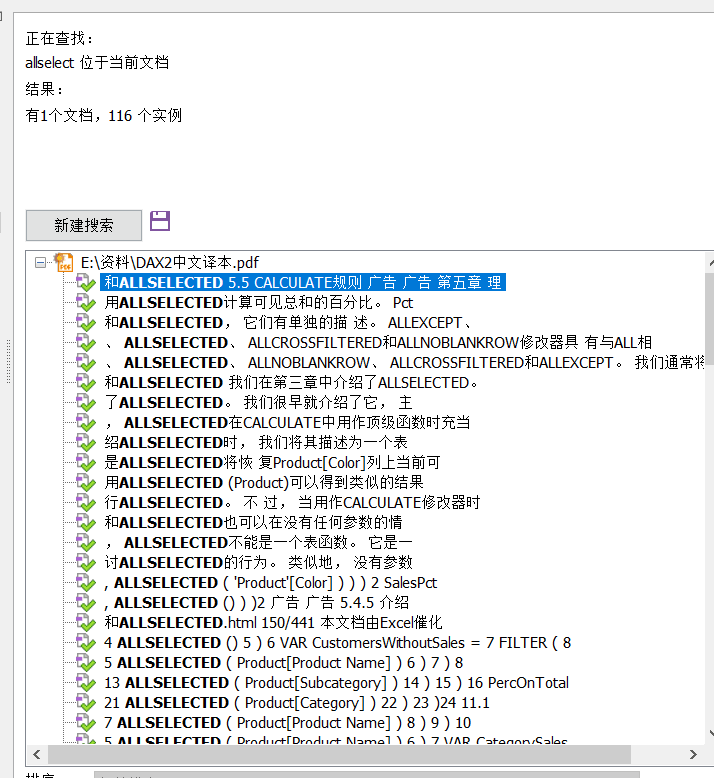Open result 和ALLSELECTED.html 150/441
The image size is (714, 778).
[273, 623]
